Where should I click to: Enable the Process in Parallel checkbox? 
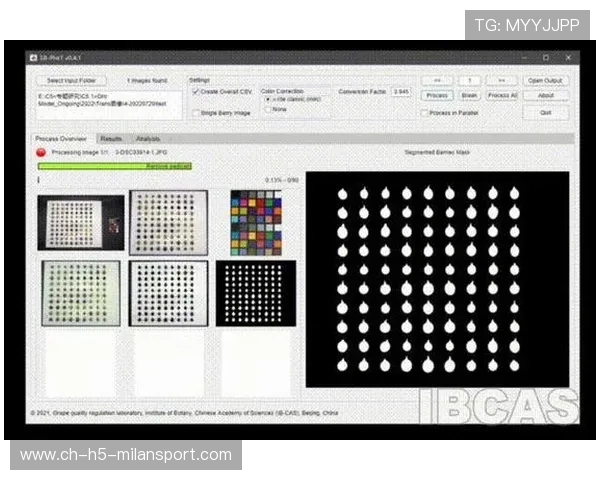tap(424, 113)
